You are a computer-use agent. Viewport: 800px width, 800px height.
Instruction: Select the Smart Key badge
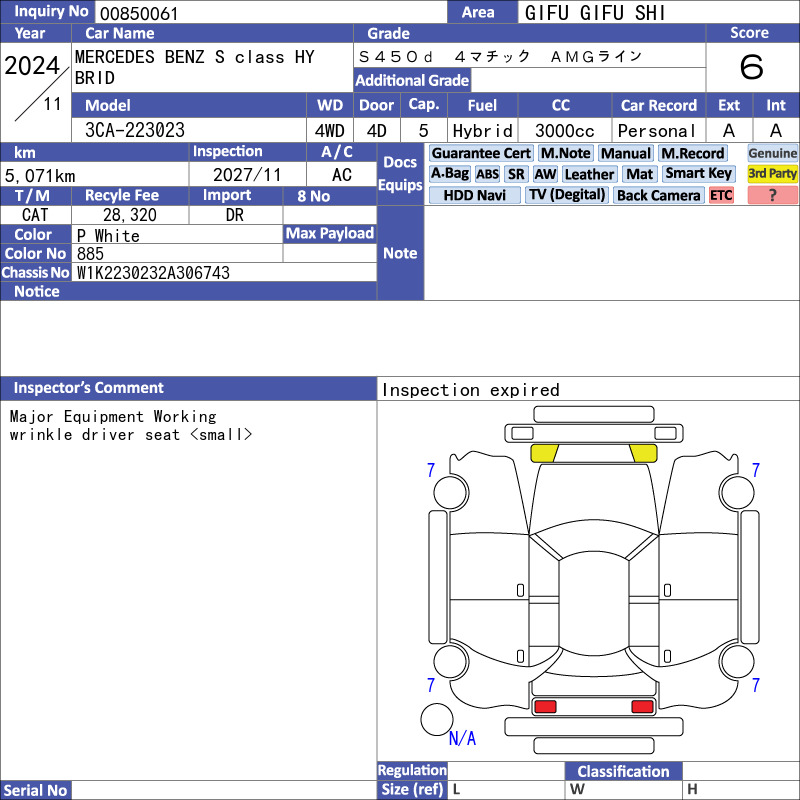tap(698, 174)
